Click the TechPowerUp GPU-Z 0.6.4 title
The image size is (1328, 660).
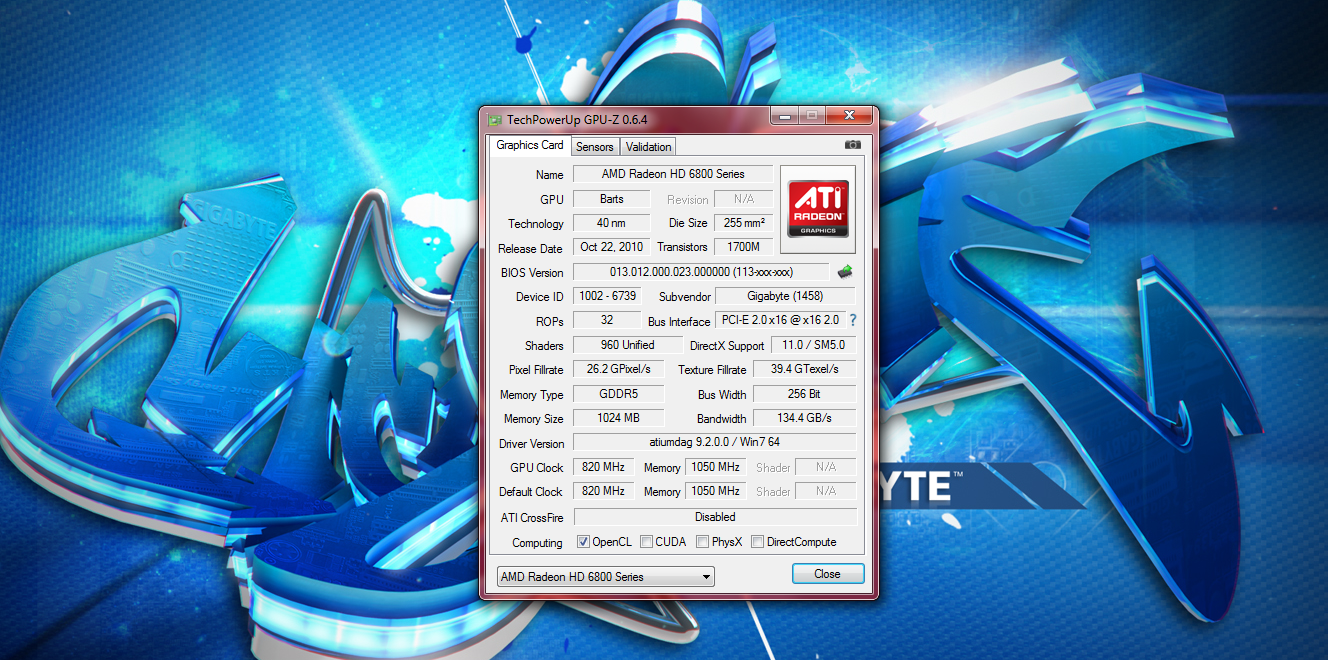[577, 120]
